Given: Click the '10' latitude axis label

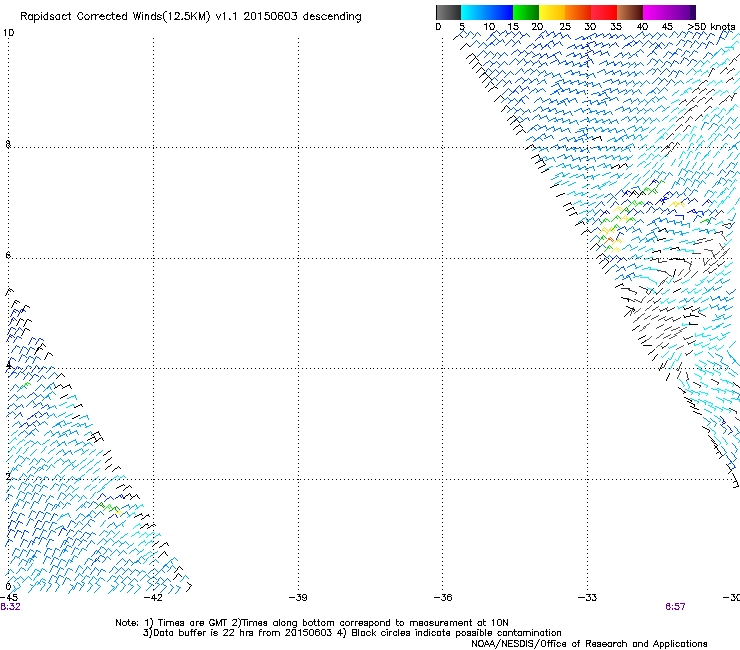Looking at the screenshot, I should click(x=8, y=33).
